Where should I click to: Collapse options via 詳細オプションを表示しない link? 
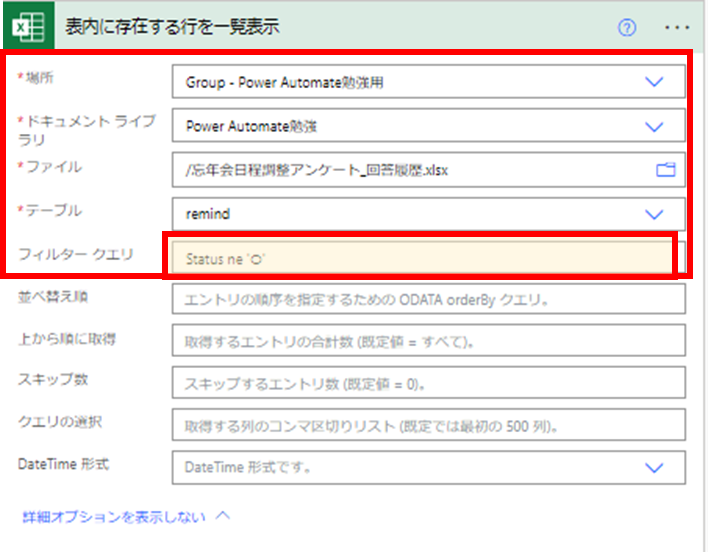[114, 517]
